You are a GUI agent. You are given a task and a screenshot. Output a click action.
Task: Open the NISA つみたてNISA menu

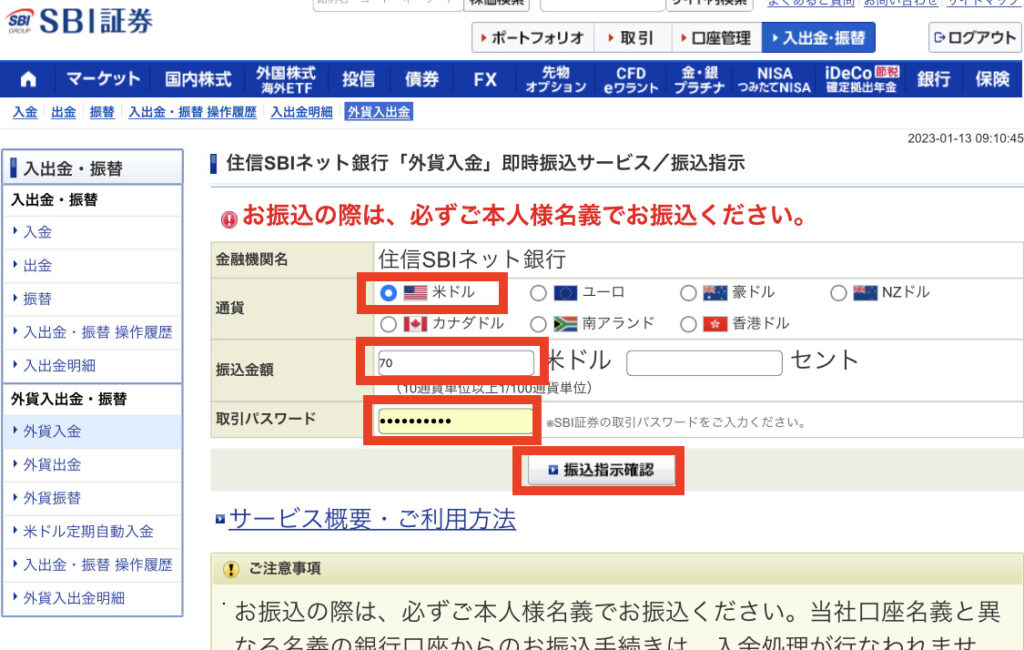coord(775,80)
